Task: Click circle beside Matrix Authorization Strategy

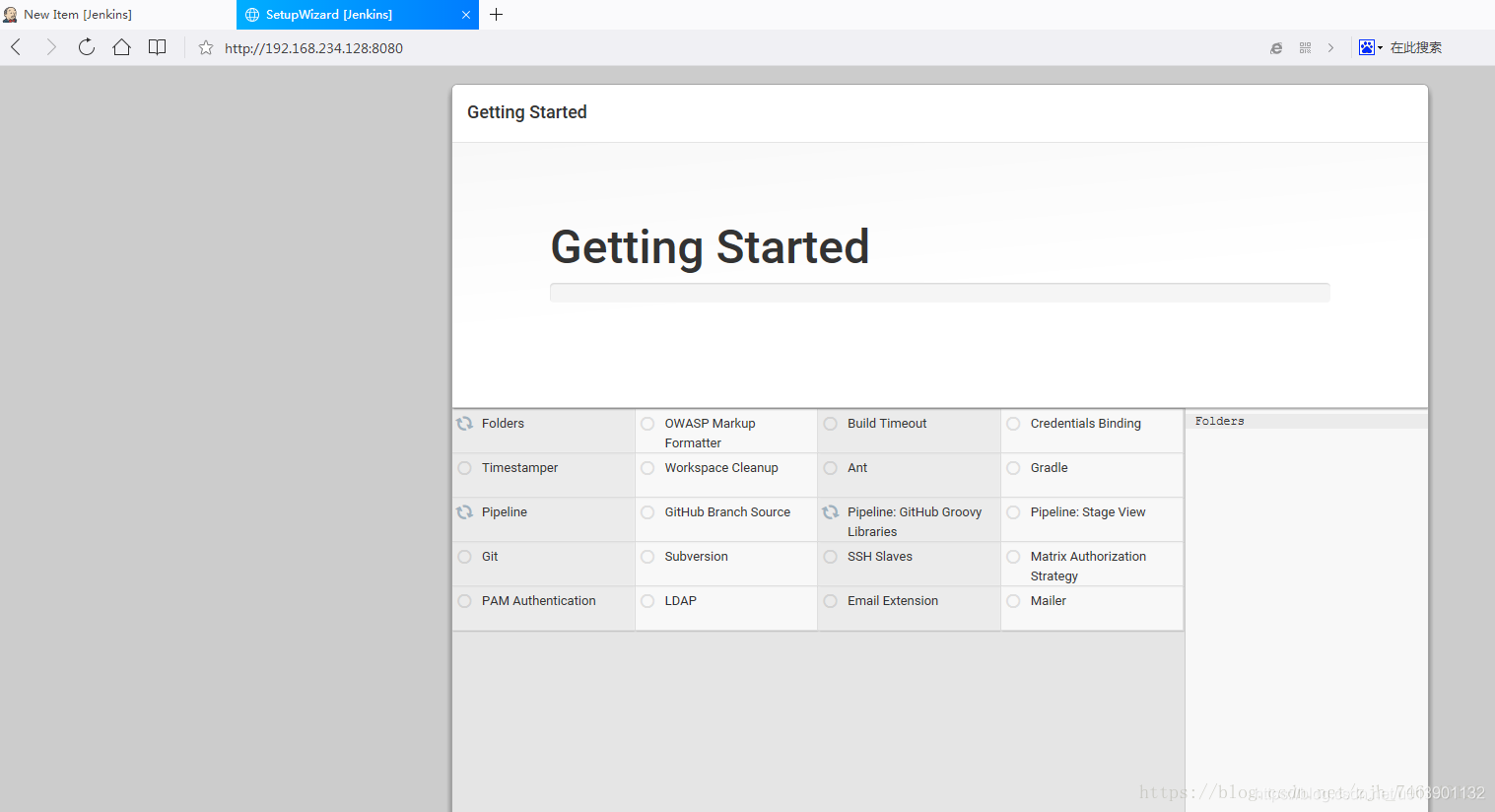Action: (1013, 557)
